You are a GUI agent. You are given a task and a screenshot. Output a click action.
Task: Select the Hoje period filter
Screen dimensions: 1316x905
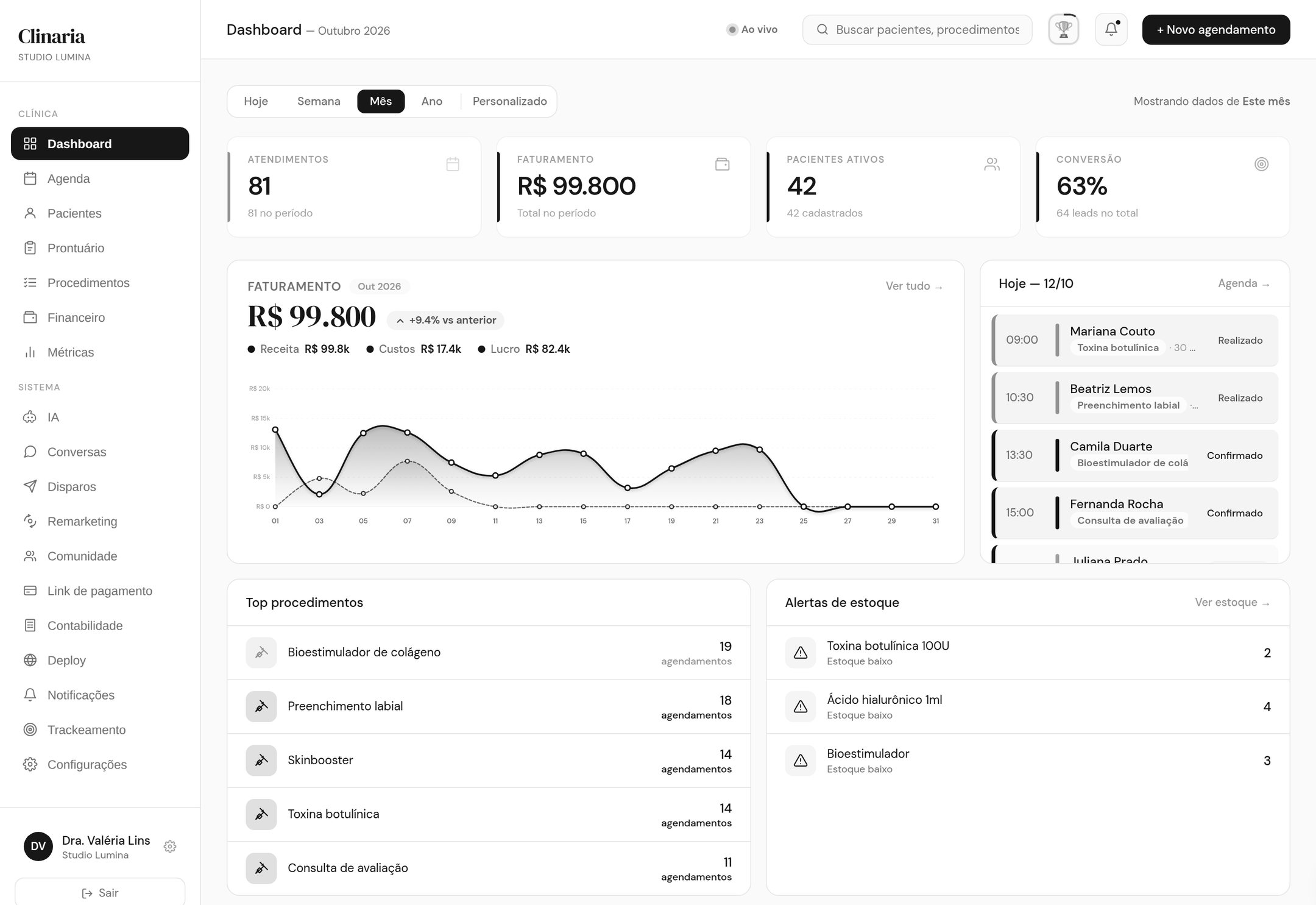coord(256,101)
